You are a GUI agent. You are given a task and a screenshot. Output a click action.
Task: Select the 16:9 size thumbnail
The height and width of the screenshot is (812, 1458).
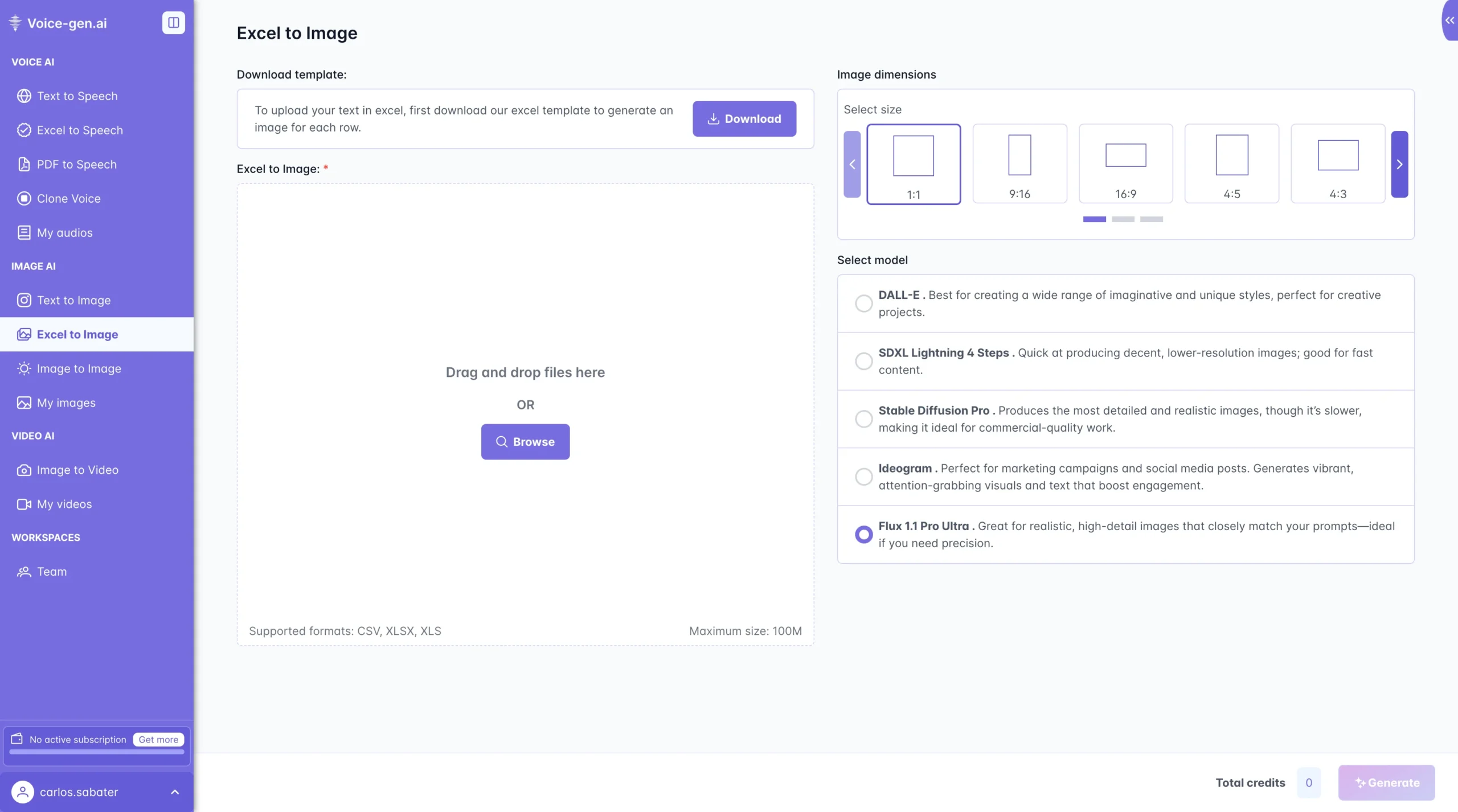(1125, 163)
